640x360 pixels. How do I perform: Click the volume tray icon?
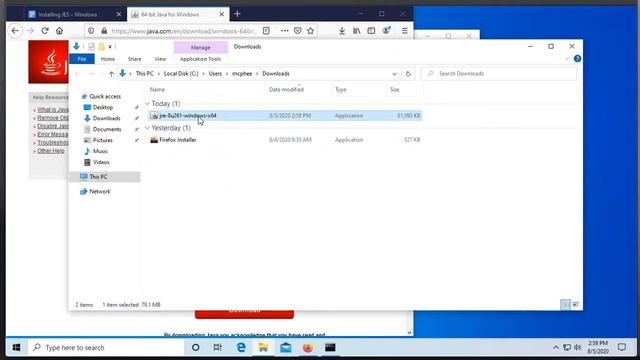coord(578,347)
